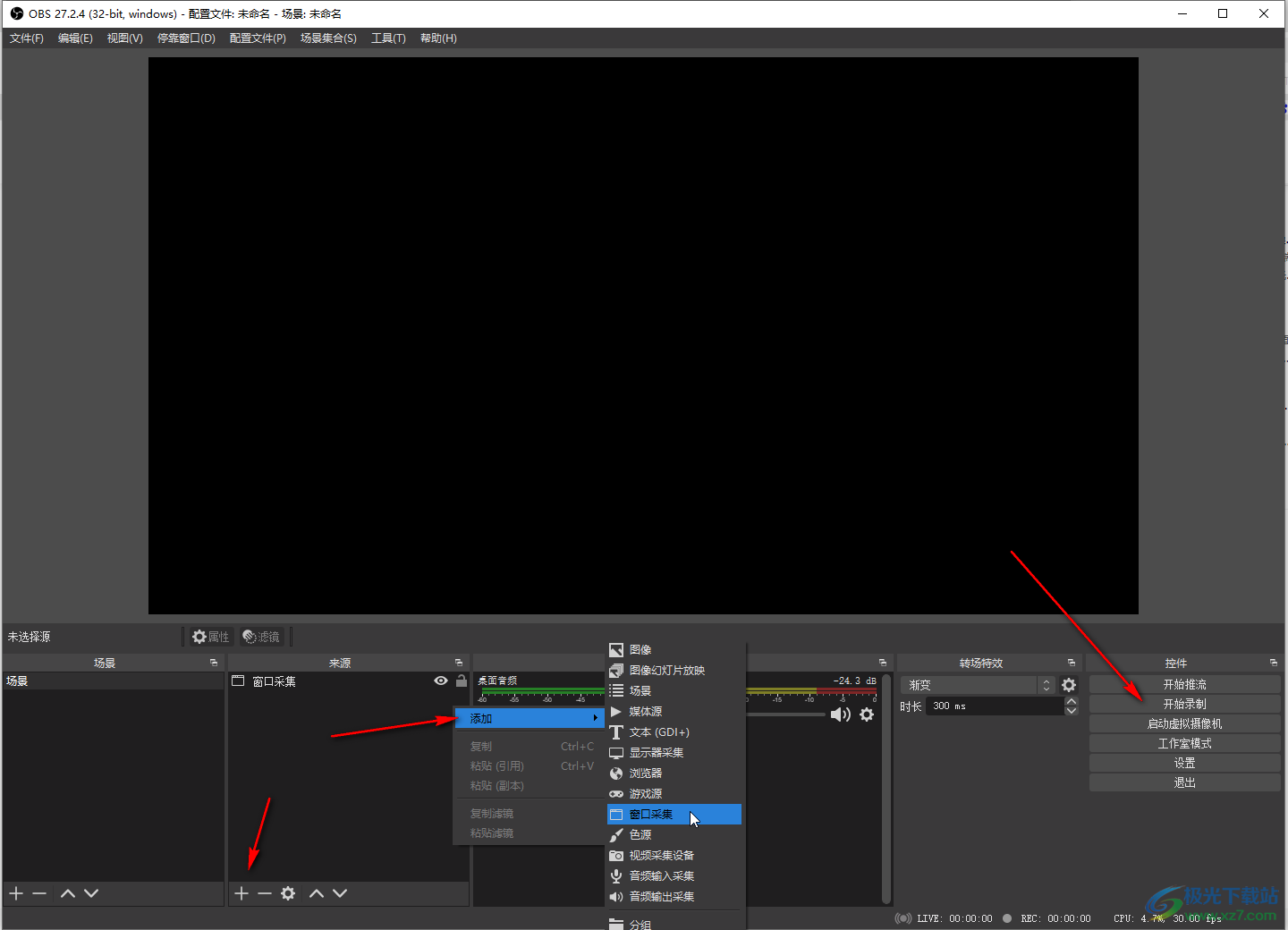Open desktop audio settings gear

pyautogui.click(x=867, y=714)
